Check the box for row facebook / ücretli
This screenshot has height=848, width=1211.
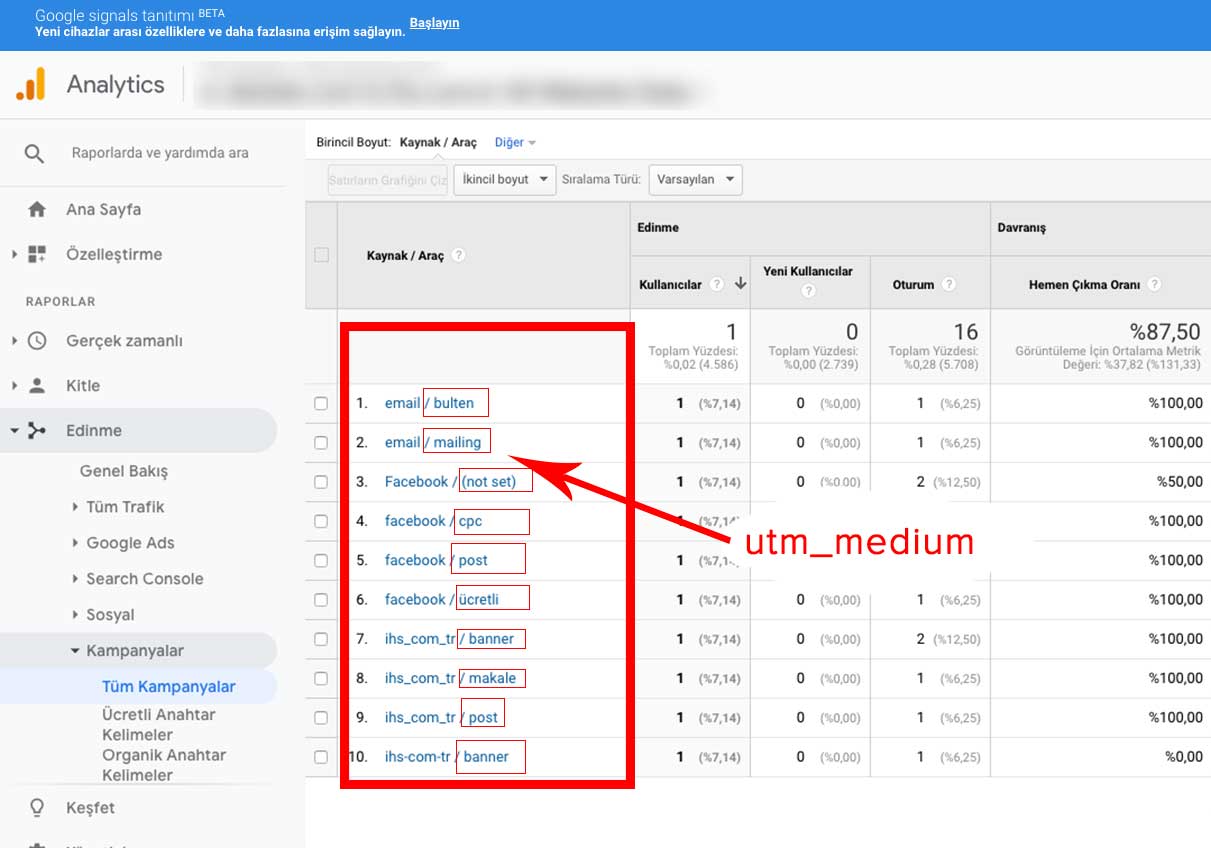tap(321, 599)
